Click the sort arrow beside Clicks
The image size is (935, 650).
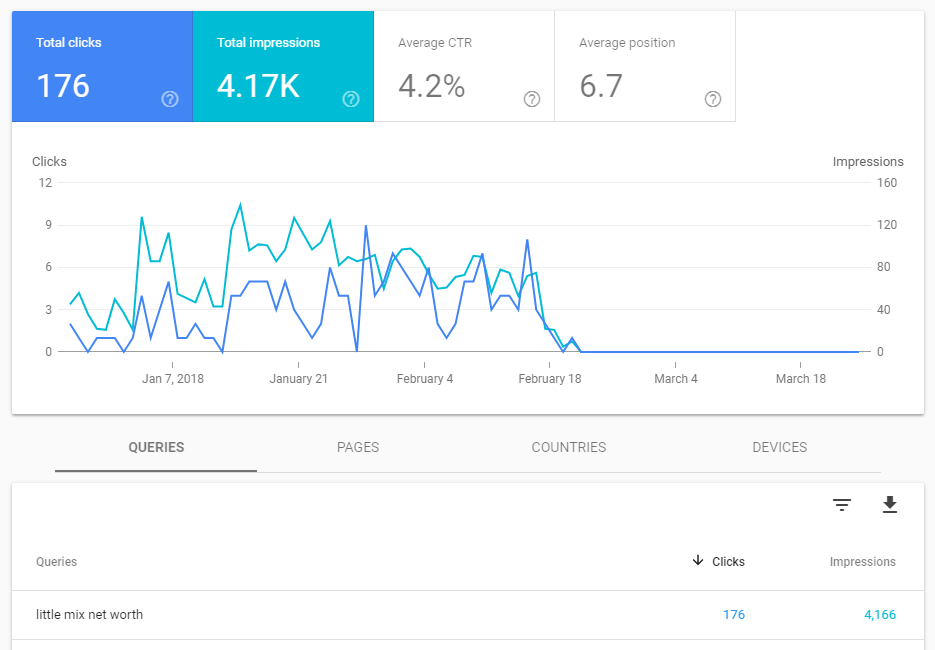(x=698, y=561)
